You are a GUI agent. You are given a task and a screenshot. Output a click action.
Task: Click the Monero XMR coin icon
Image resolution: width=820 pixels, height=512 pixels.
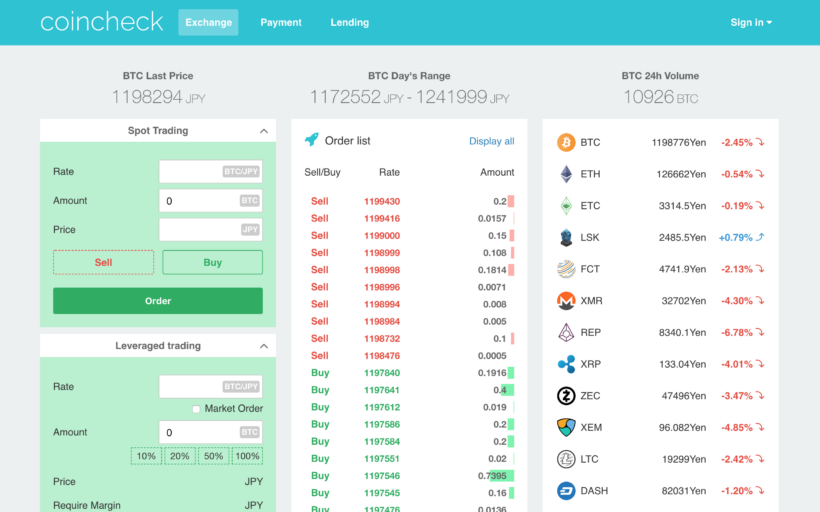(x=566, y=301)
